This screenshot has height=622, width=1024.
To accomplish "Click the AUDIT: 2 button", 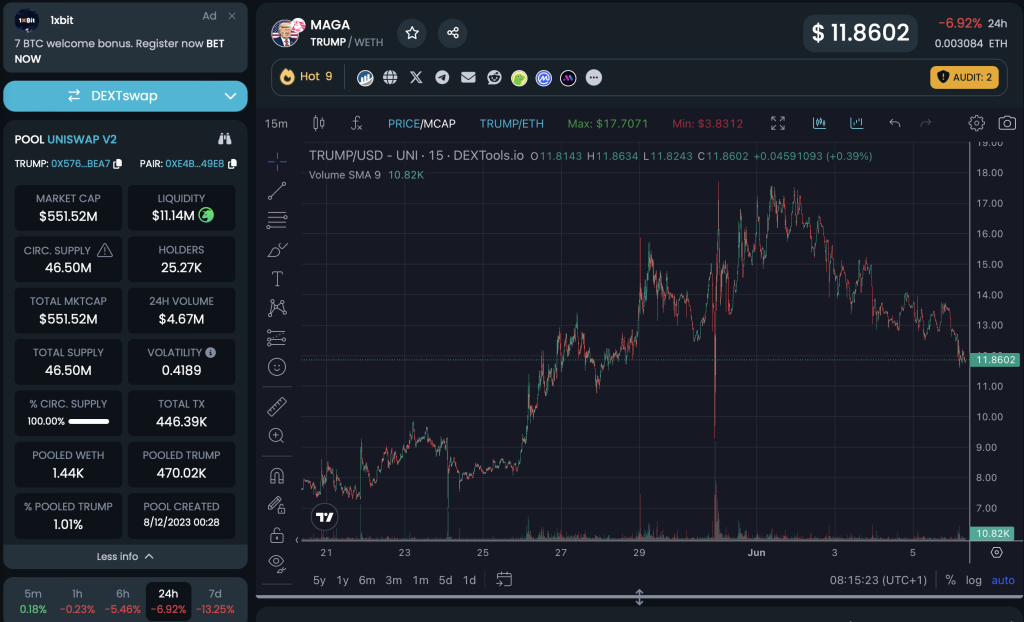I will click(965, 77).
